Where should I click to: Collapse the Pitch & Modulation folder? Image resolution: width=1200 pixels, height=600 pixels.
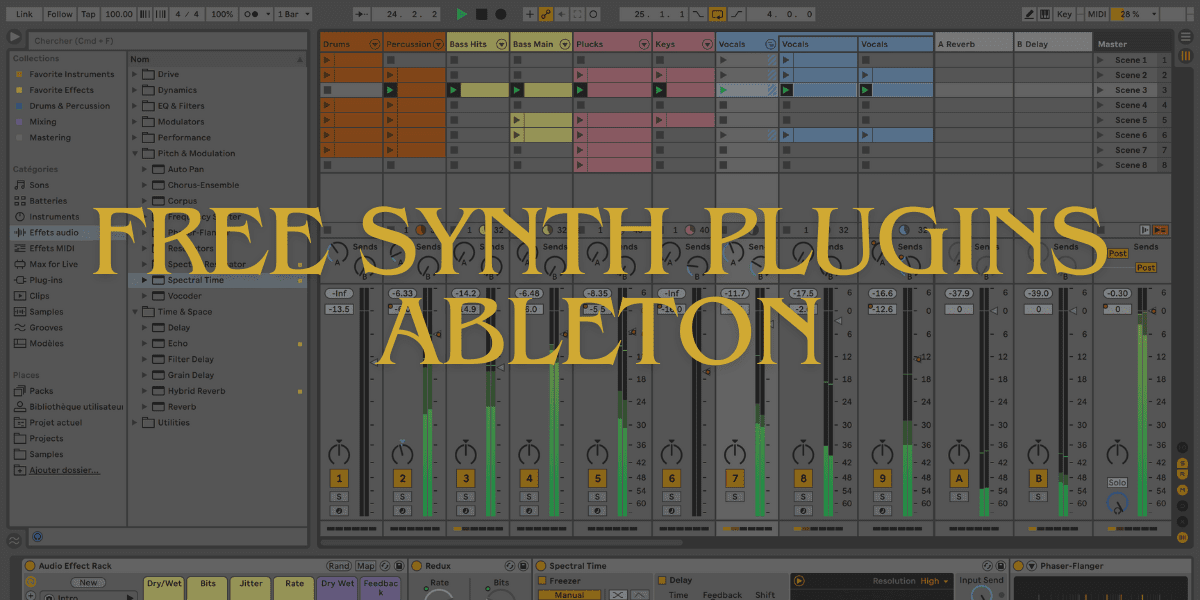tap(135, 153)
